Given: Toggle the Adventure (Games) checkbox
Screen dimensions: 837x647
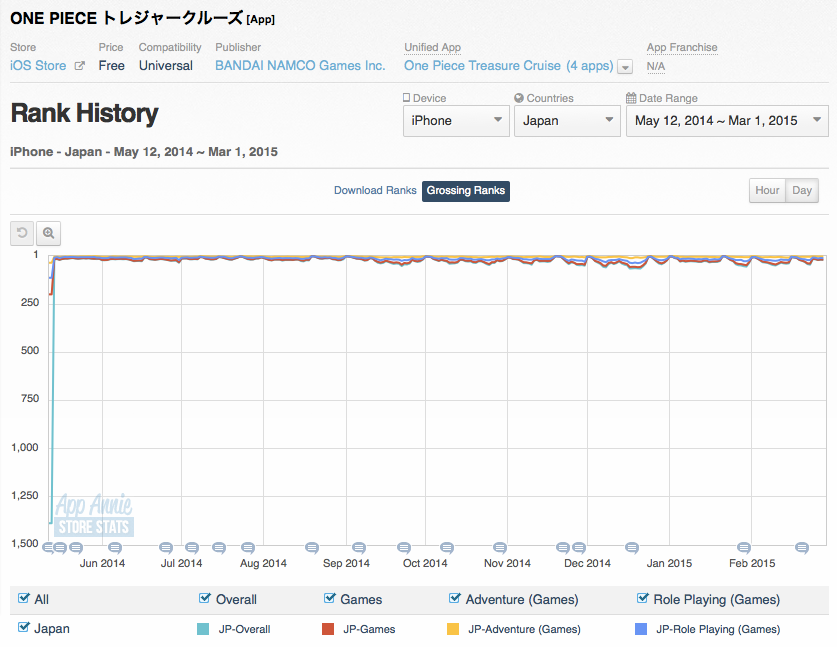Looking at the screenshot, I should click(x=455, y=598).
